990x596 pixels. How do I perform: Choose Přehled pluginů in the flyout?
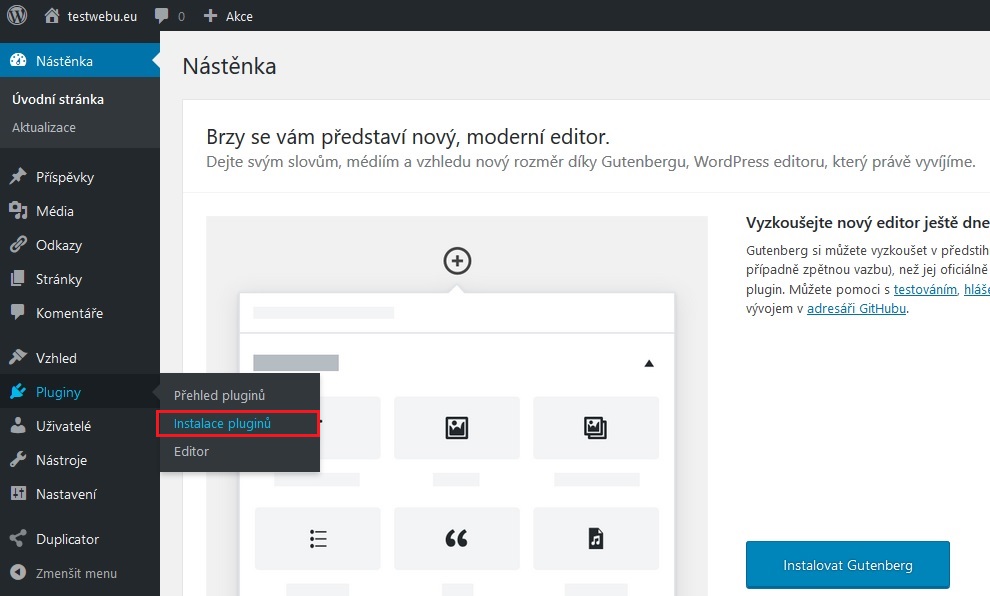[219, 395]
